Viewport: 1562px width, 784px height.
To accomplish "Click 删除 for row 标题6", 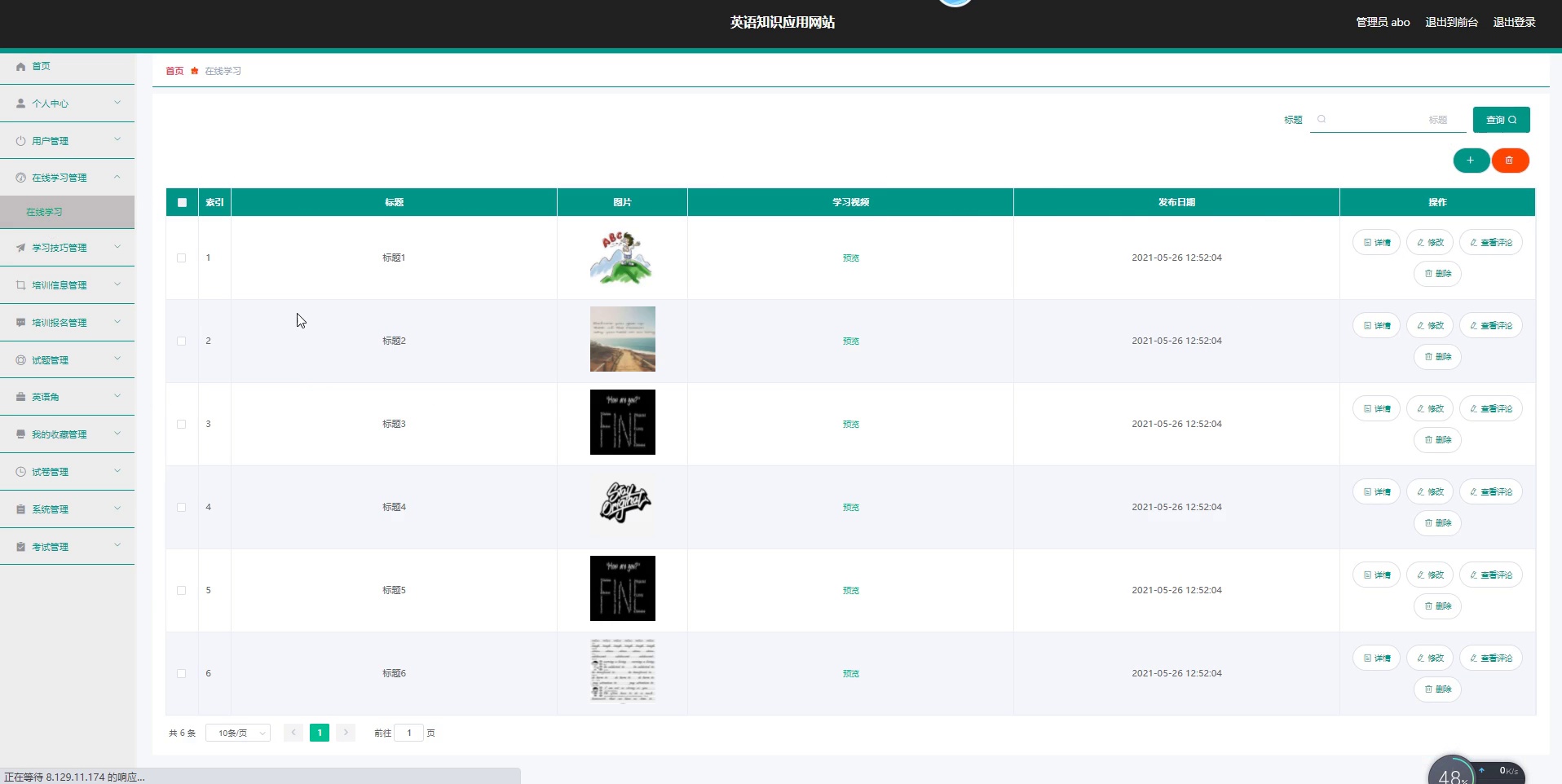I will [1437, 689].
